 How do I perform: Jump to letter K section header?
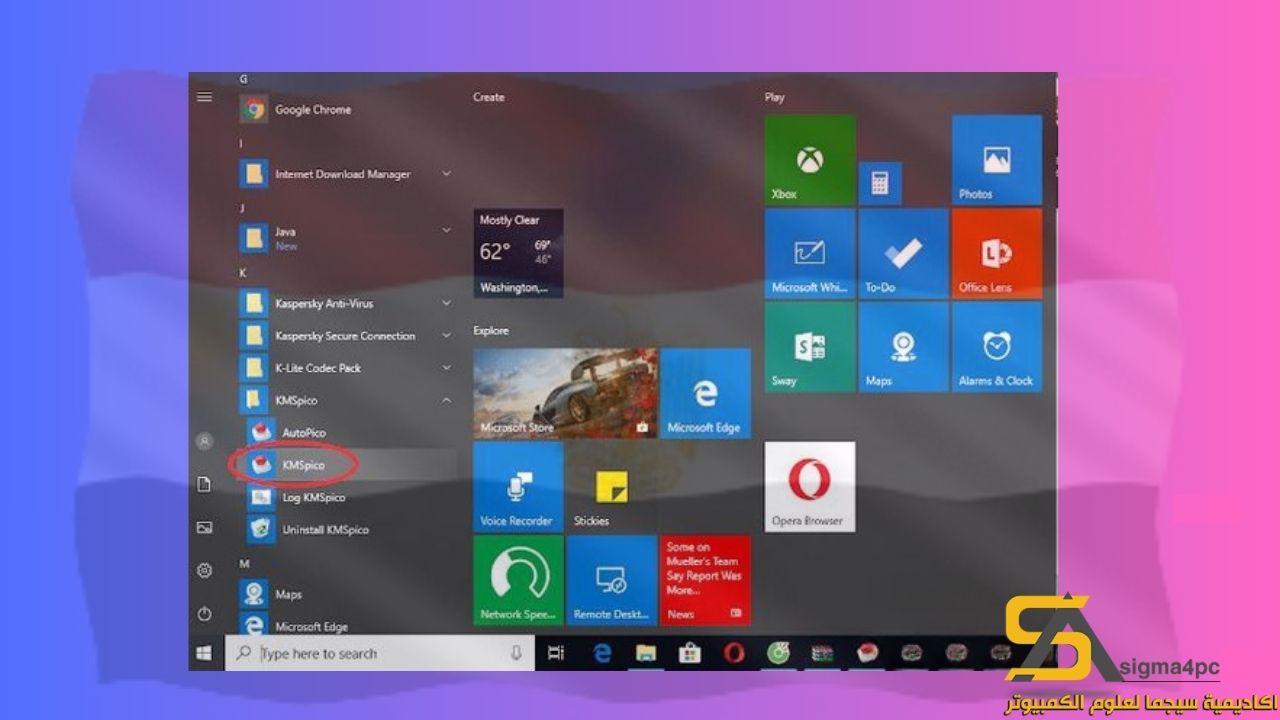point(243,272)
